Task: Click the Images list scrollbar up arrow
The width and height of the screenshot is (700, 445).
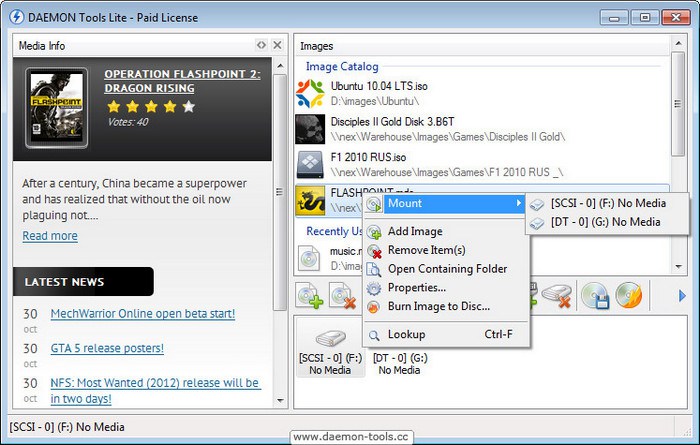Action: pos(679,43)
